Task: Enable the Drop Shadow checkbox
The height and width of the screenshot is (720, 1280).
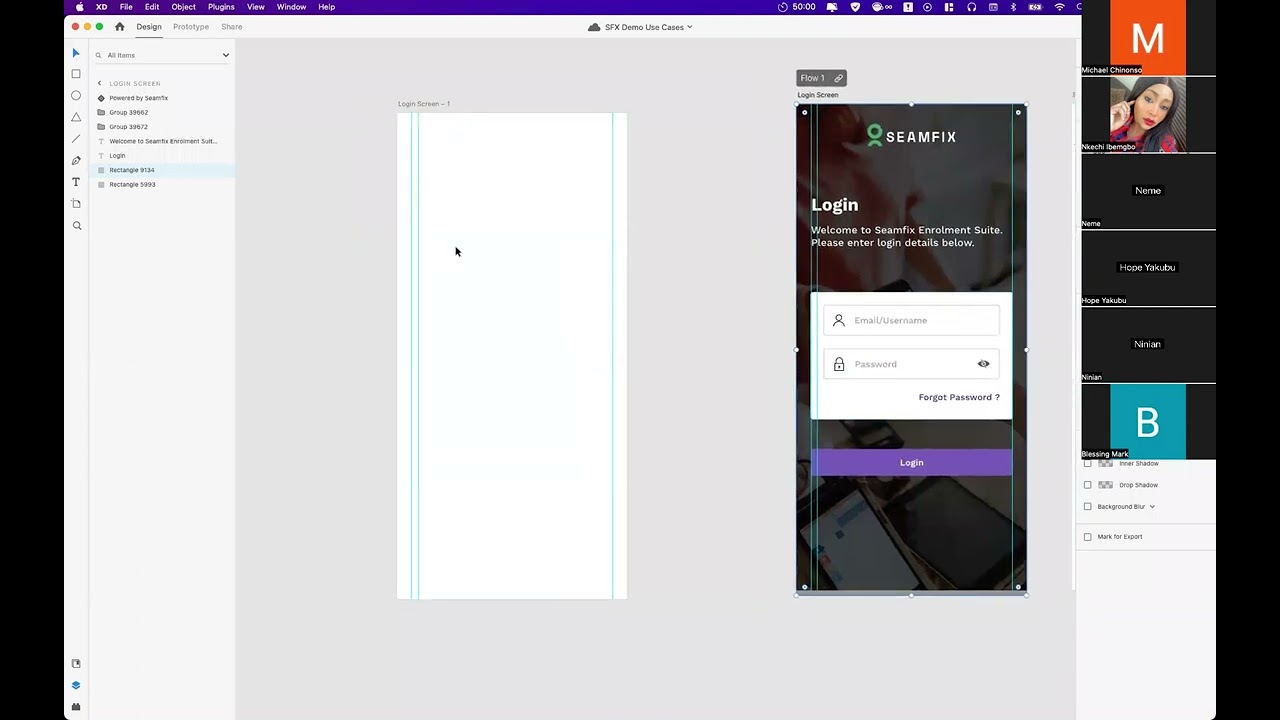Action: (x=1088, y=485)
